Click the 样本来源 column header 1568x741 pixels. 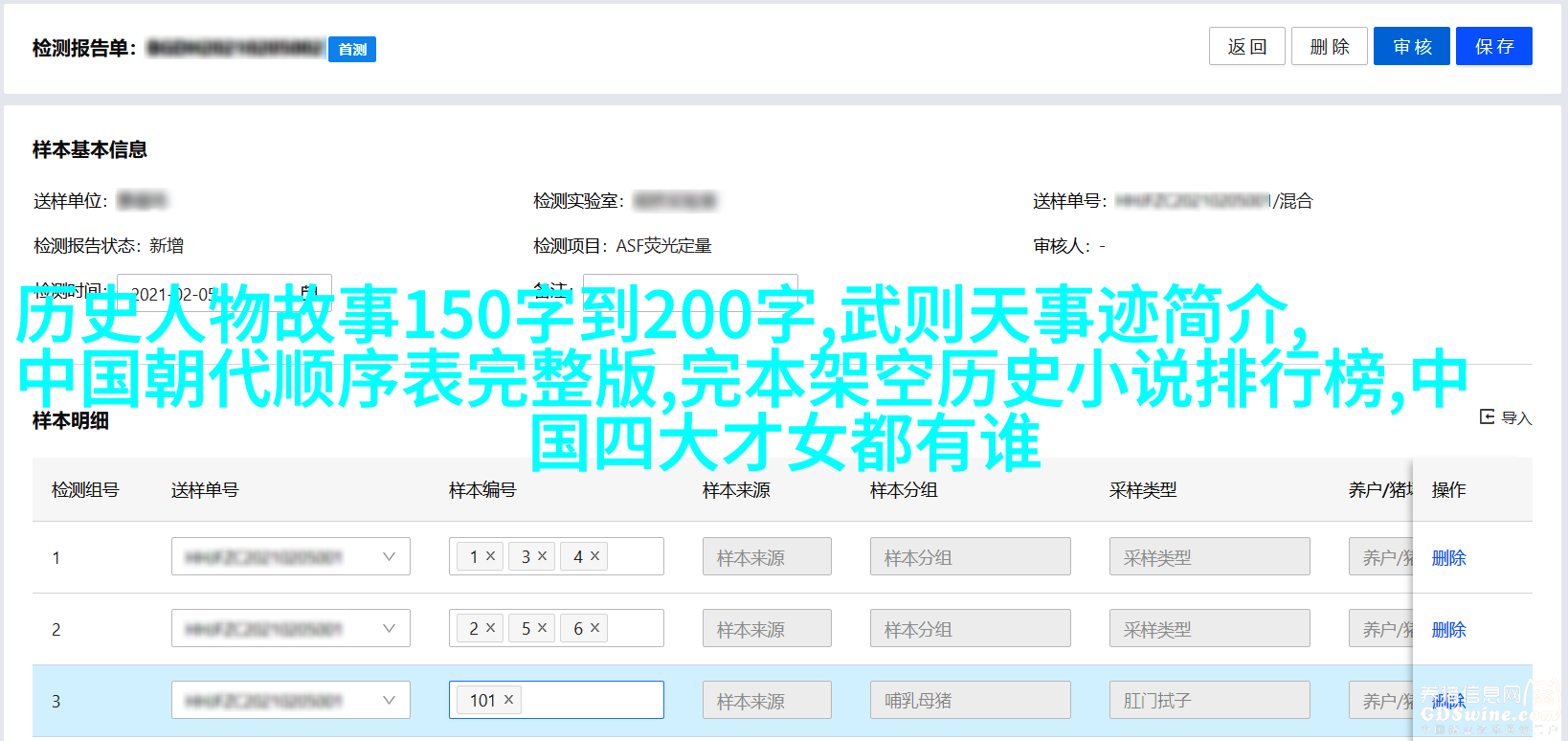[736, 489]
